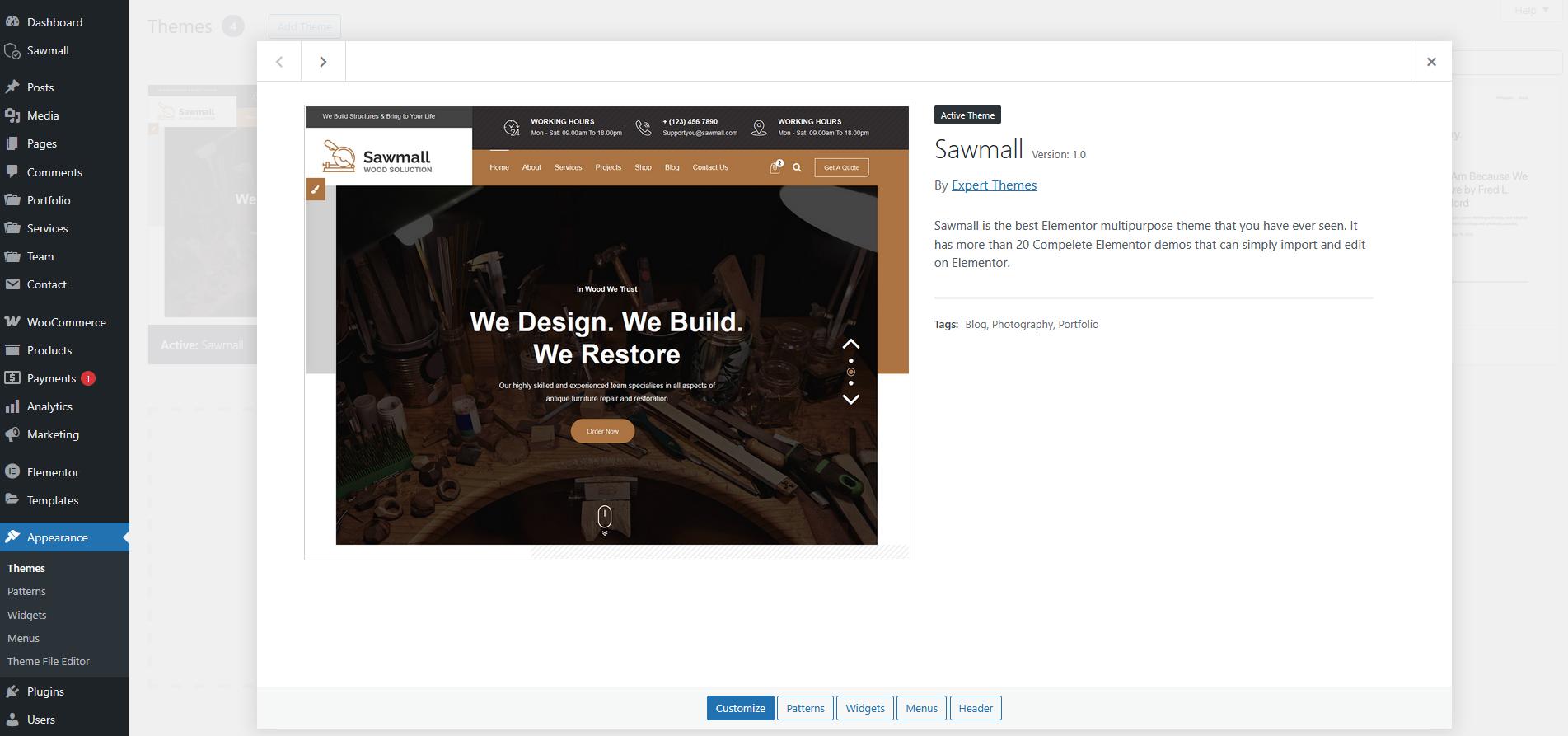Click the Marketing menu label

click(x=53, y=434)
